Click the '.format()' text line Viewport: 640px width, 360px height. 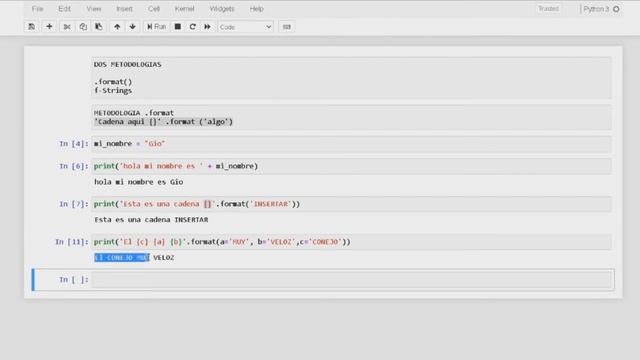click(113, 82)
